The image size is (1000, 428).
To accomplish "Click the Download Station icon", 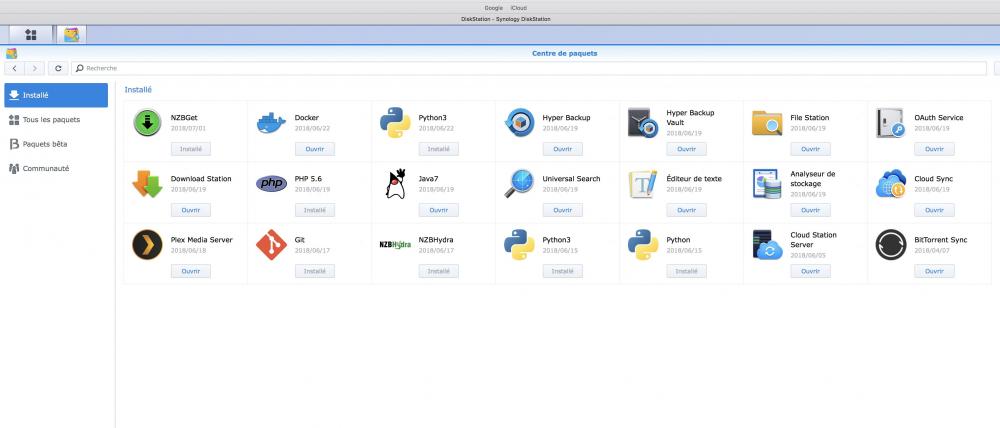I will [x=147, y=184].
